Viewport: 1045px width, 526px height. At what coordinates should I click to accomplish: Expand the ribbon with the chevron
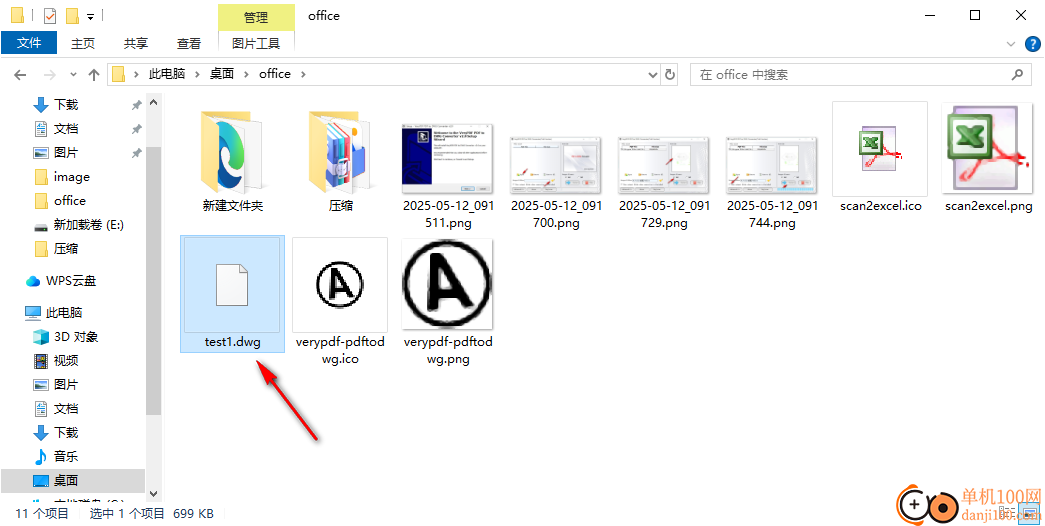(1010, 44)
